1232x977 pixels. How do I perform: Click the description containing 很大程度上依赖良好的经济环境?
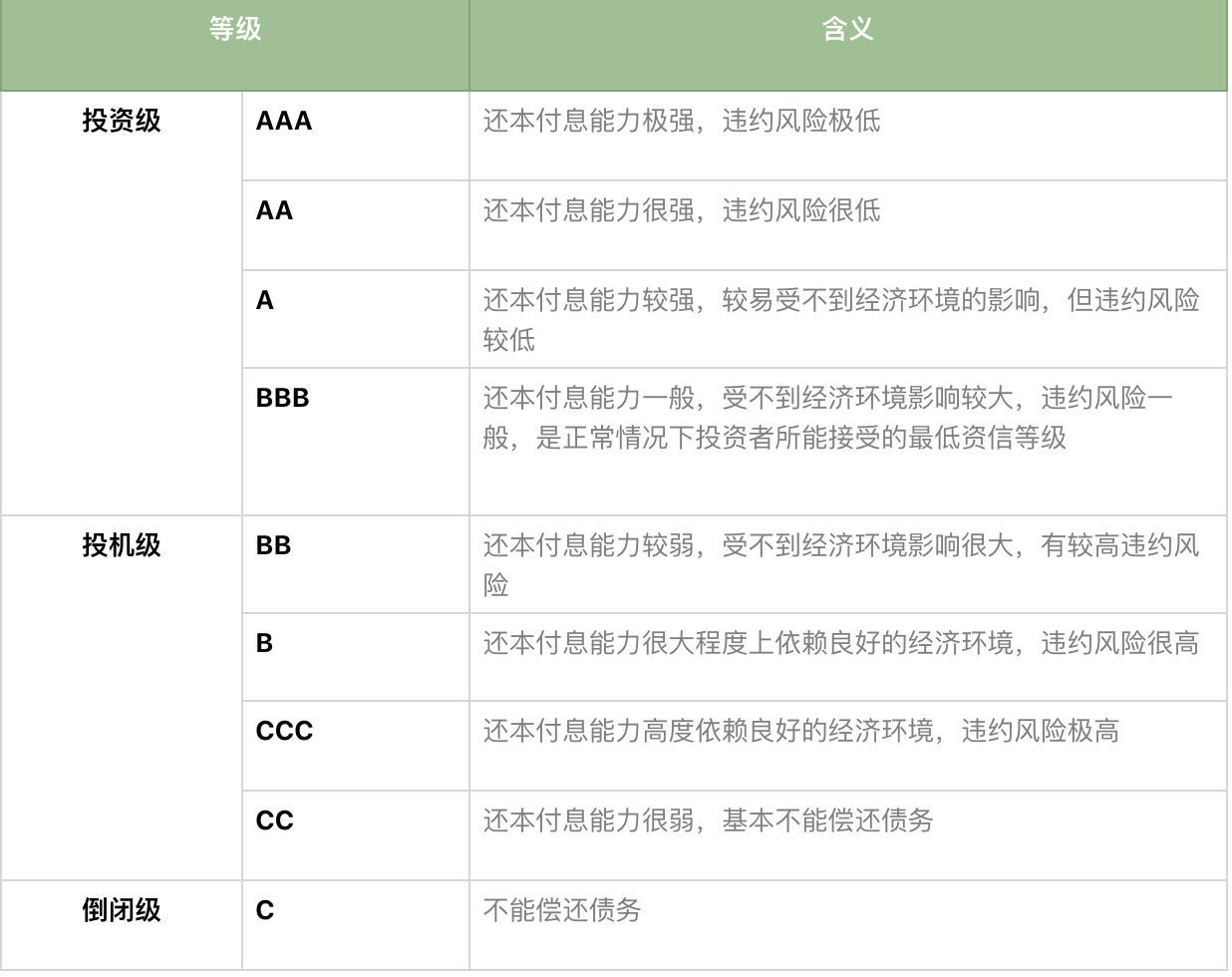pos(840,644)
